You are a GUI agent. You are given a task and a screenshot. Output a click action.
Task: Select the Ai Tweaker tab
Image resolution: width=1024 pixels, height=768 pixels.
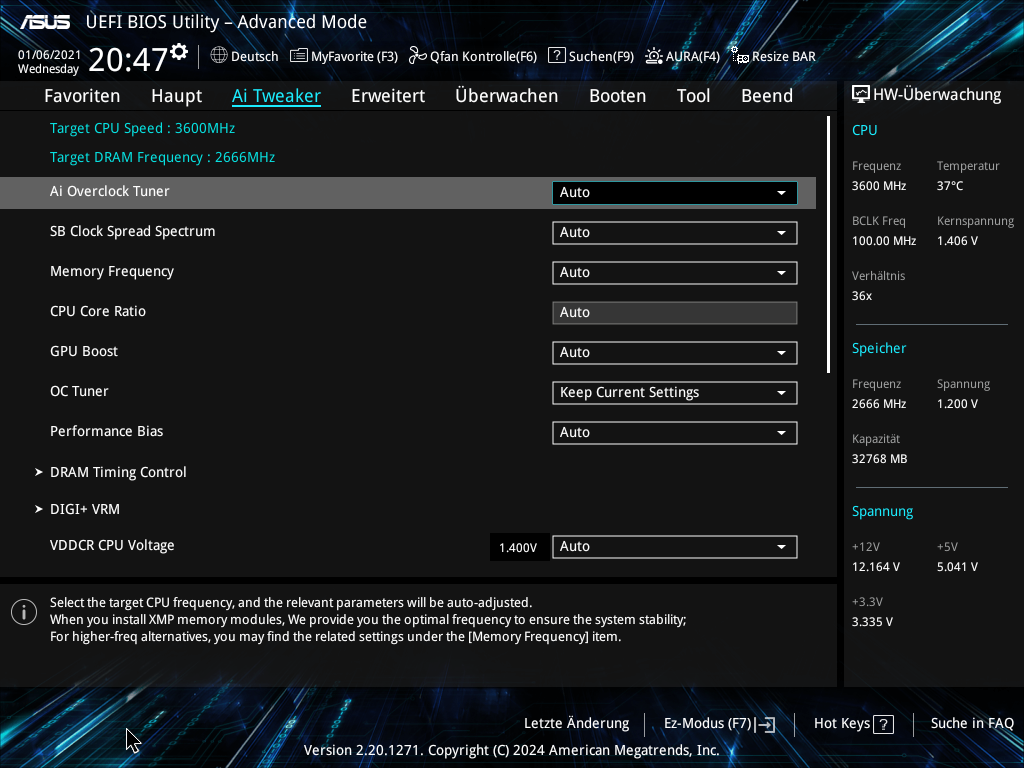276,96
